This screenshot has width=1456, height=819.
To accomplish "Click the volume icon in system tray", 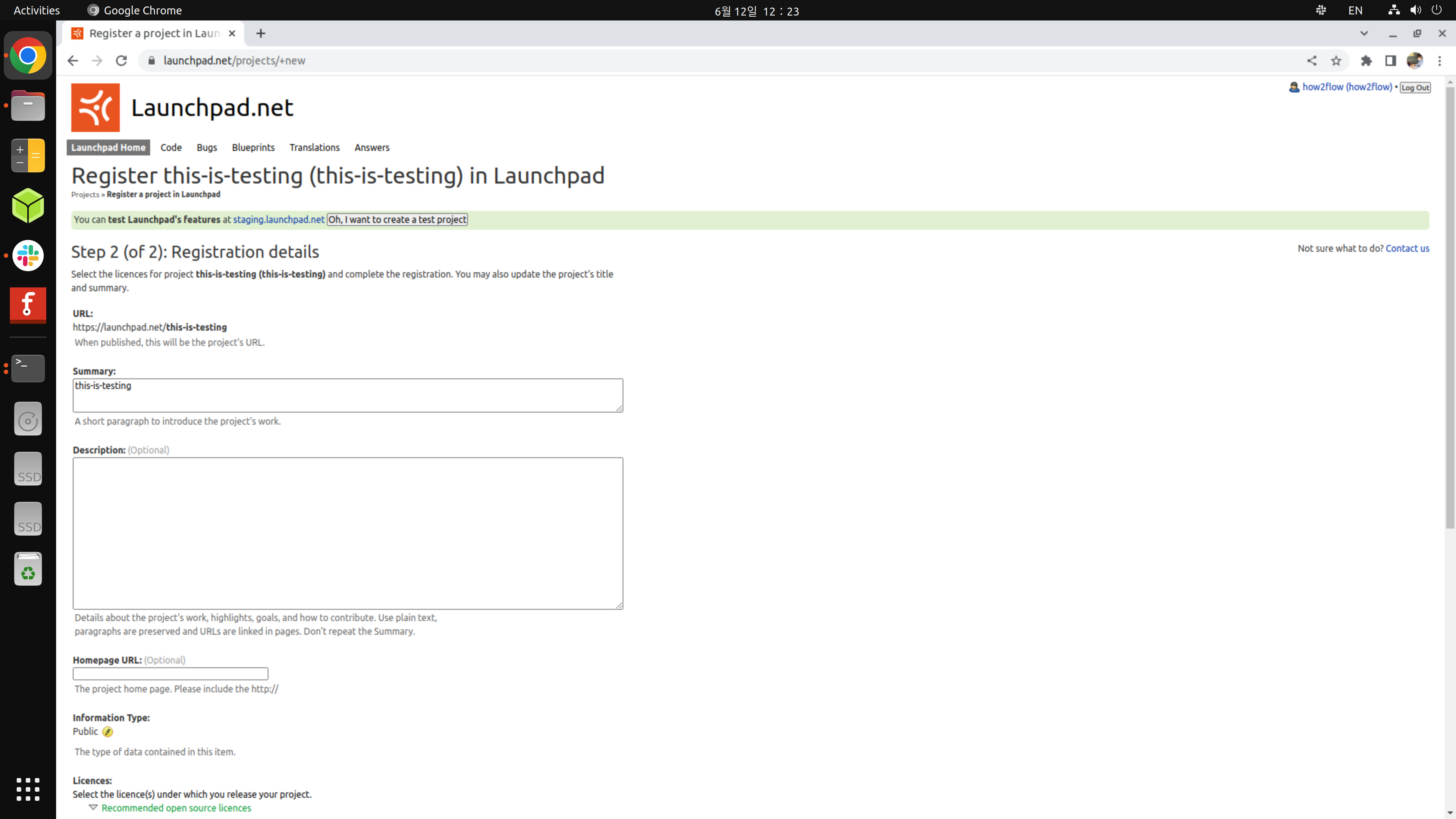I will (1415, 9).
